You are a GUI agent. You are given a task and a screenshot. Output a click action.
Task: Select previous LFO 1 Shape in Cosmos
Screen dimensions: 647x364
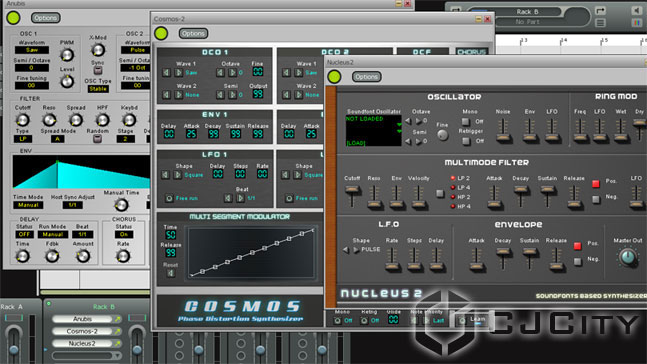[x=165, y=175]
